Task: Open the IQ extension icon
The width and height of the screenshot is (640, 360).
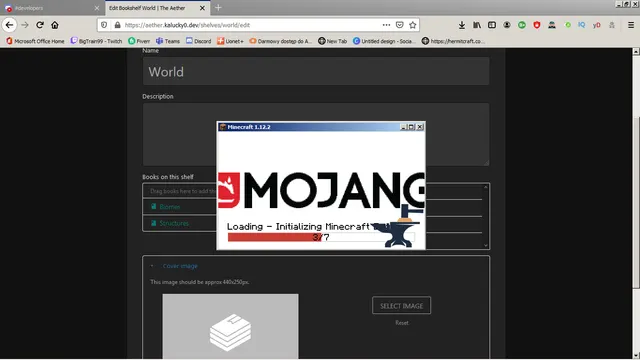Action: (x=582, y=25)
